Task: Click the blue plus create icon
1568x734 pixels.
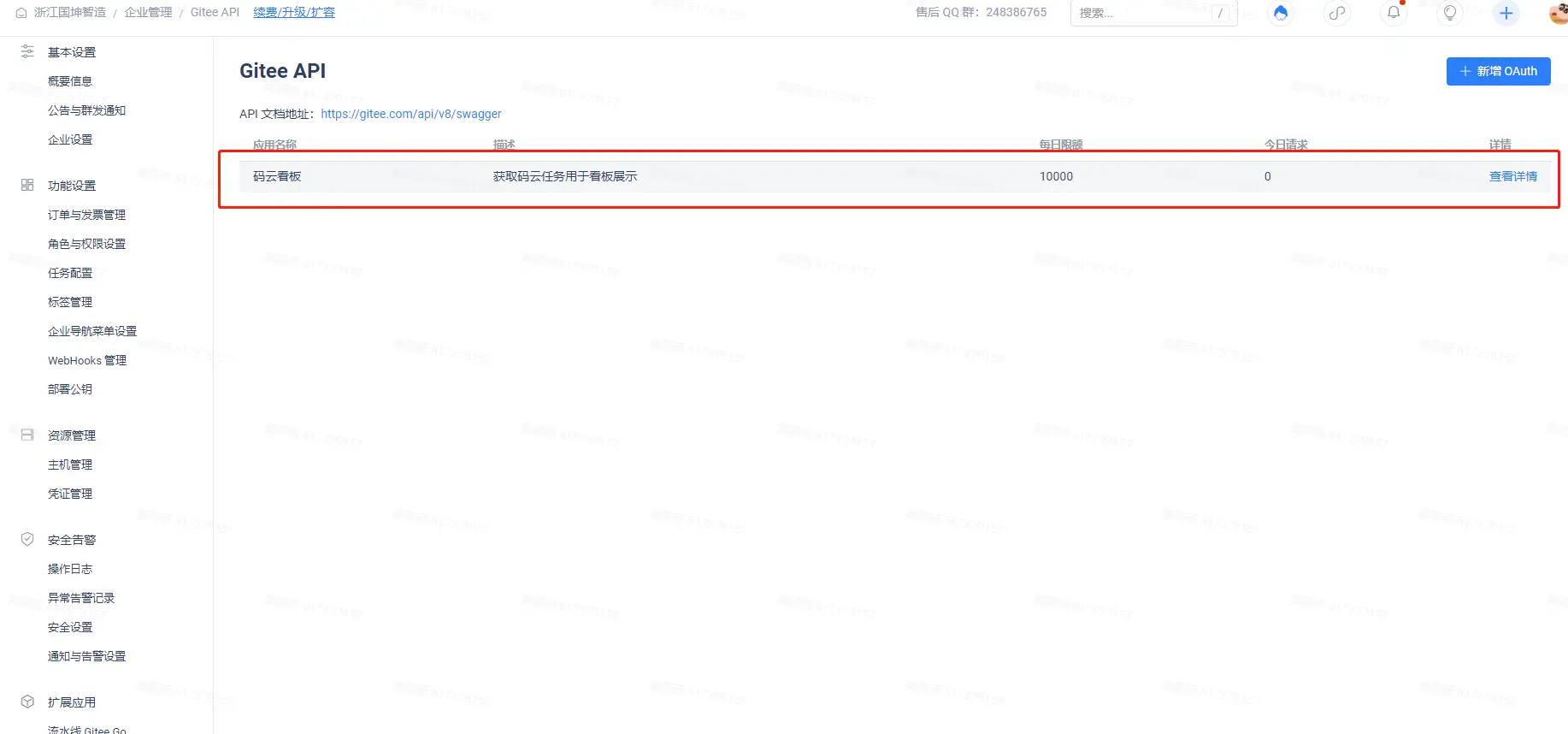Action: 1506,13
